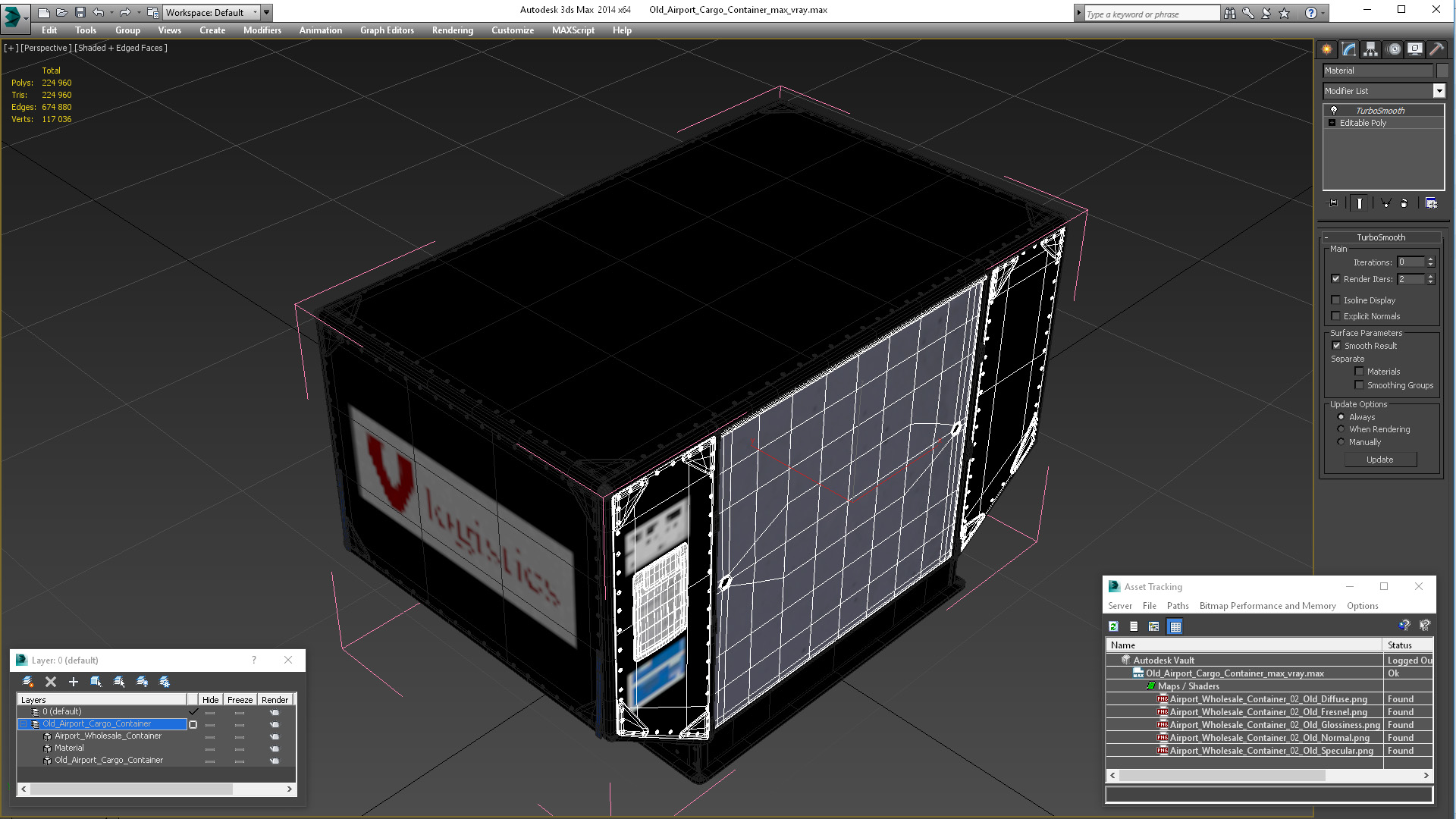
Task: Add selected objects to layer plus icon
Action: (x=74, y=682)
